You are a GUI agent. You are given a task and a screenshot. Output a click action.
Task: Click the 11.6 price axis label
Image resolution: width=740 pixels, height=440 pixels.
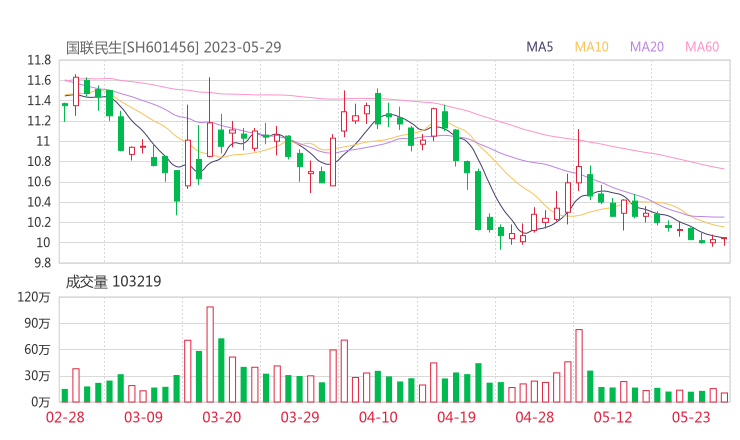[x=39, y=81]
